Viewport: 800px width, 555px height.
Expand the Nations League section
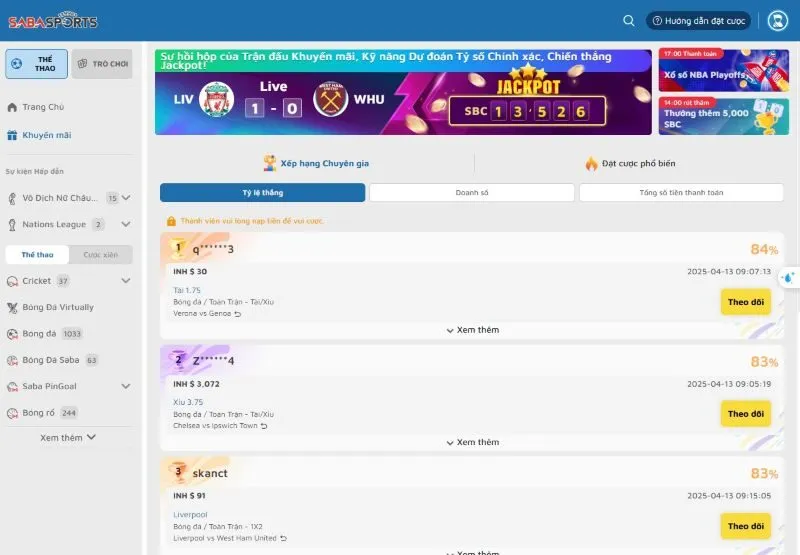pos(126,224)
